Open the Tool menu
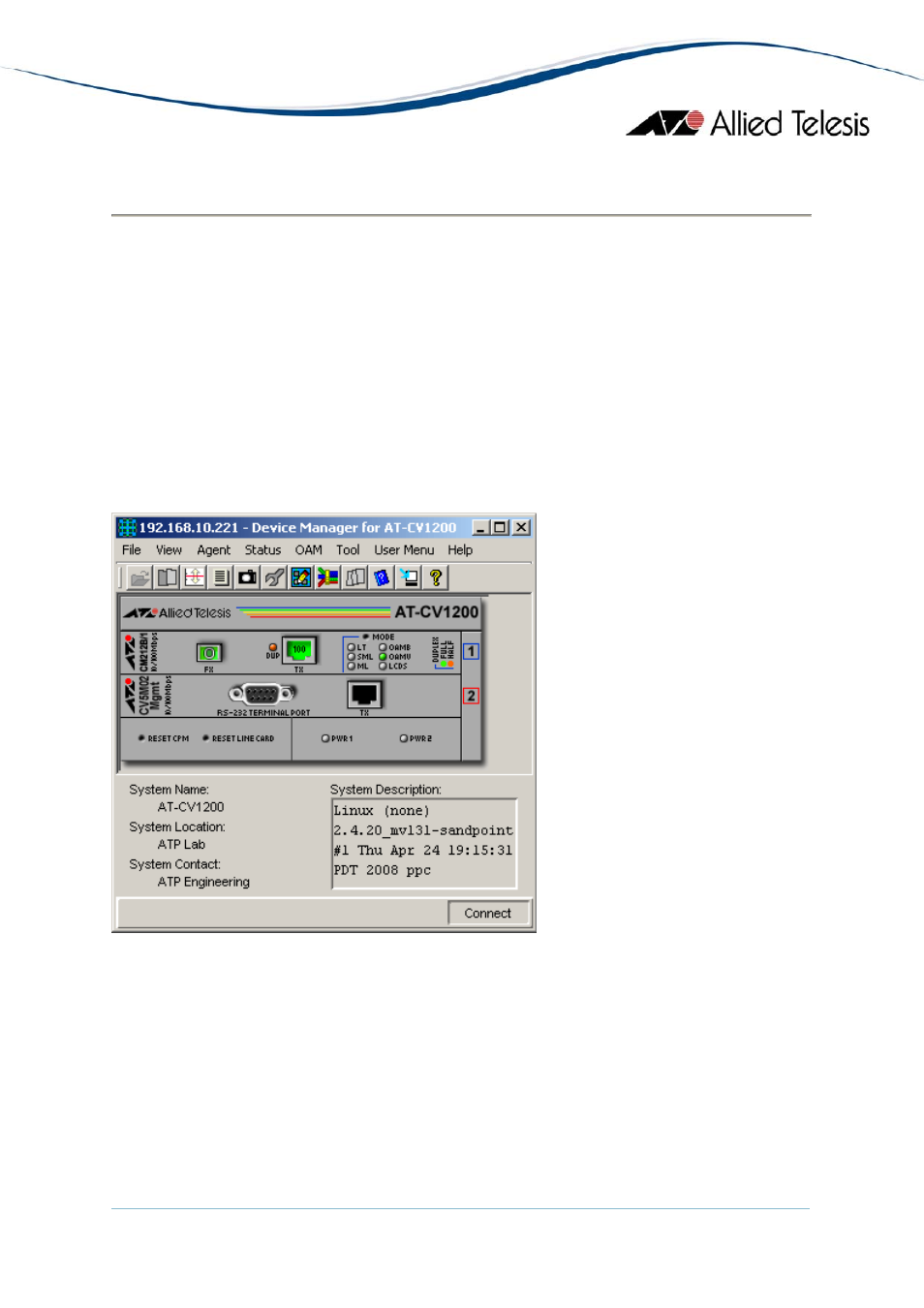Image resolution: width=924 pixels, height=1308 pixels. click(x=348, y=550)
